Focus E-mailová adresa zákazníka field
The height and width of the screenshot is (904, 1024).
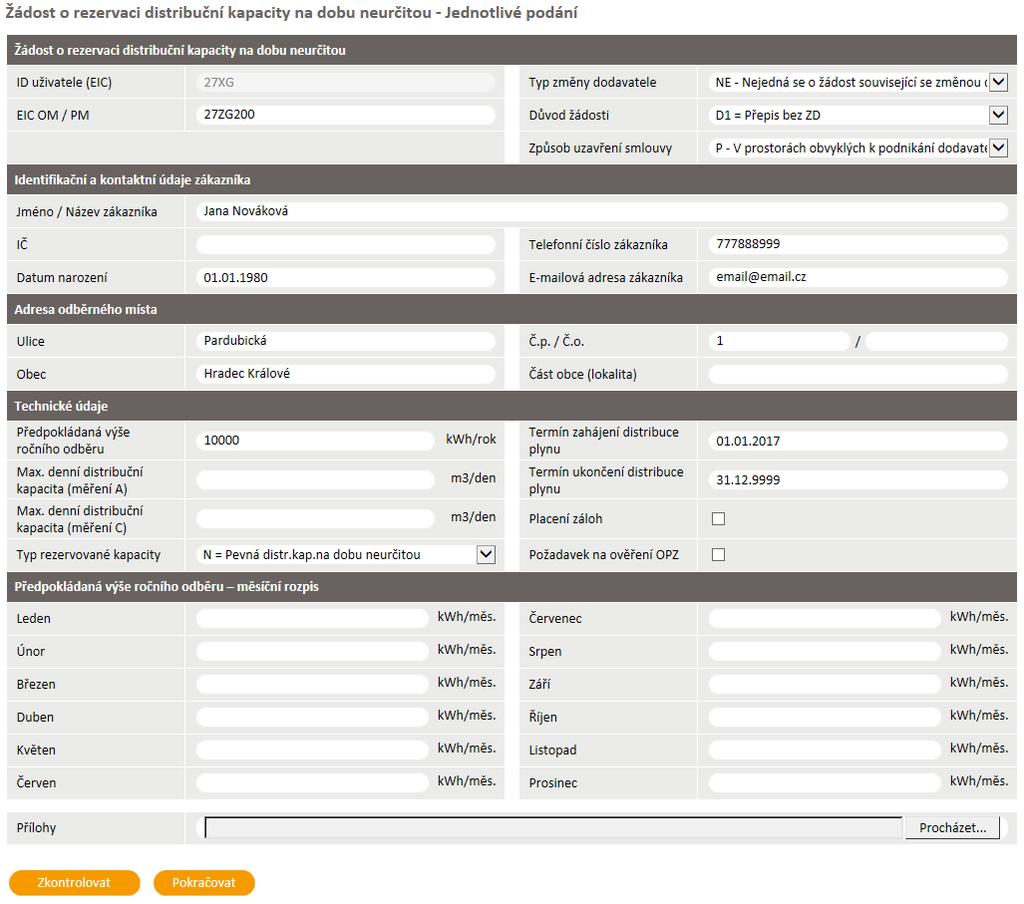858,276
